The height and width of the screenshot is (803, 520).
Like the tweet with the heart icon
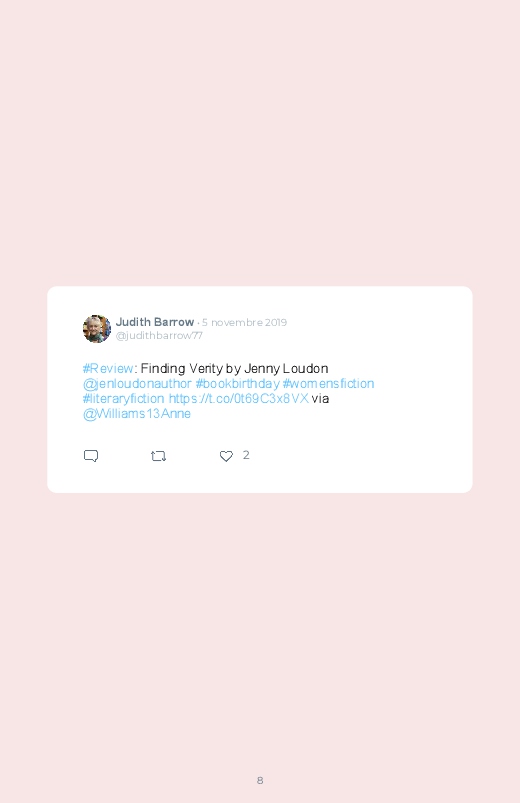pos(226,456)
